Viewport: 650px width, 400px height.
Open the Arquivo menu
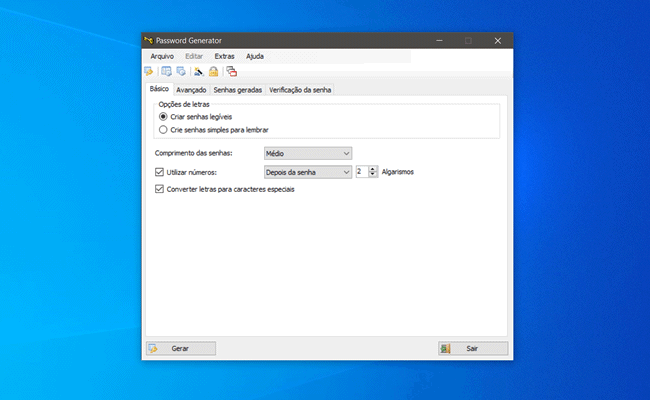click(x=160, y=56)
